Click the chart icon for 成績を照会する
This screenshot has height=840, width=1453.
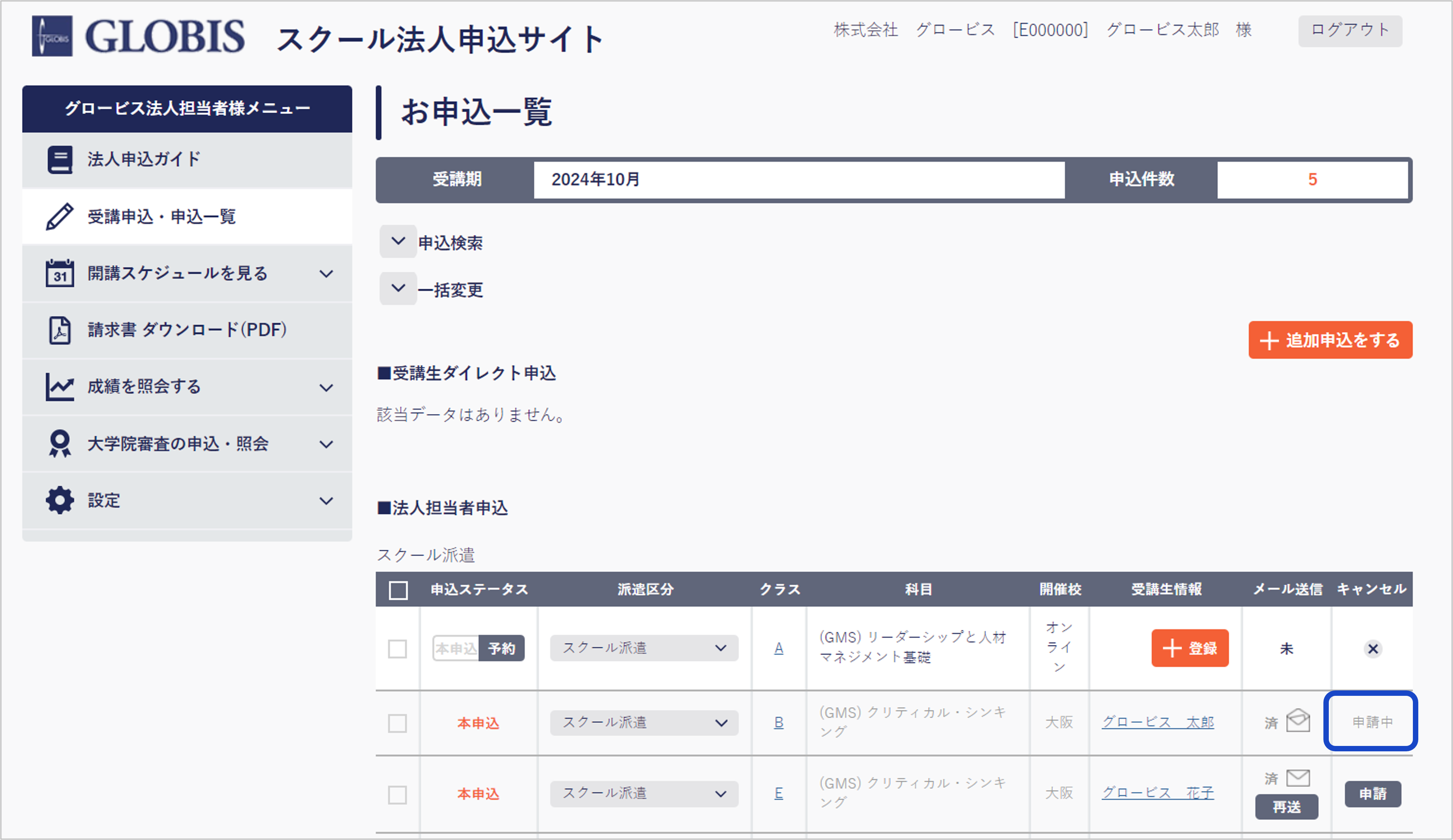(60, 387)
